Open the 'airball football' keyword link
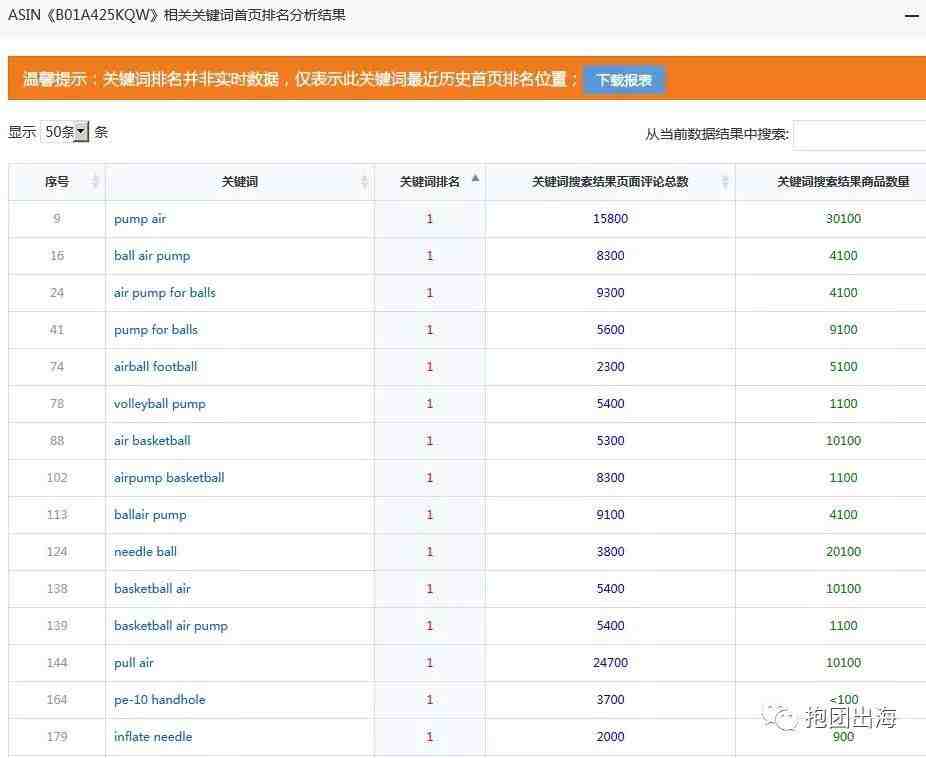Image resolution: width=926 pixels, height=758 pixels. pyautogui.click(x=155, y=367)
